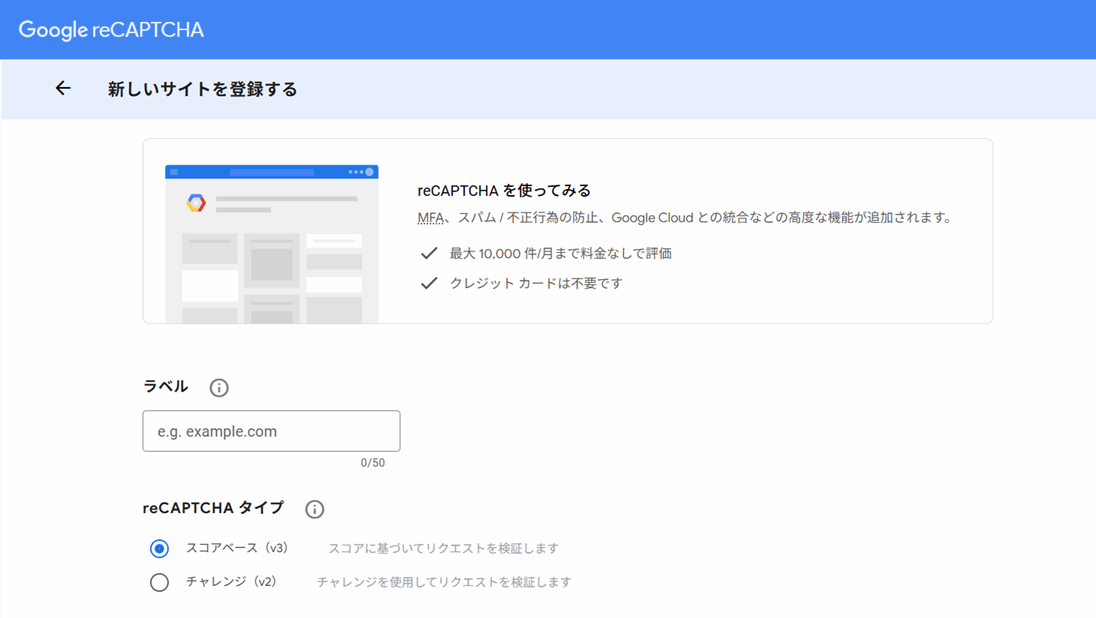Image resolution: width=1096 pixels, height=618 pixels.
Task: Click the MFA abbreviation text
Action: (431, 217)
